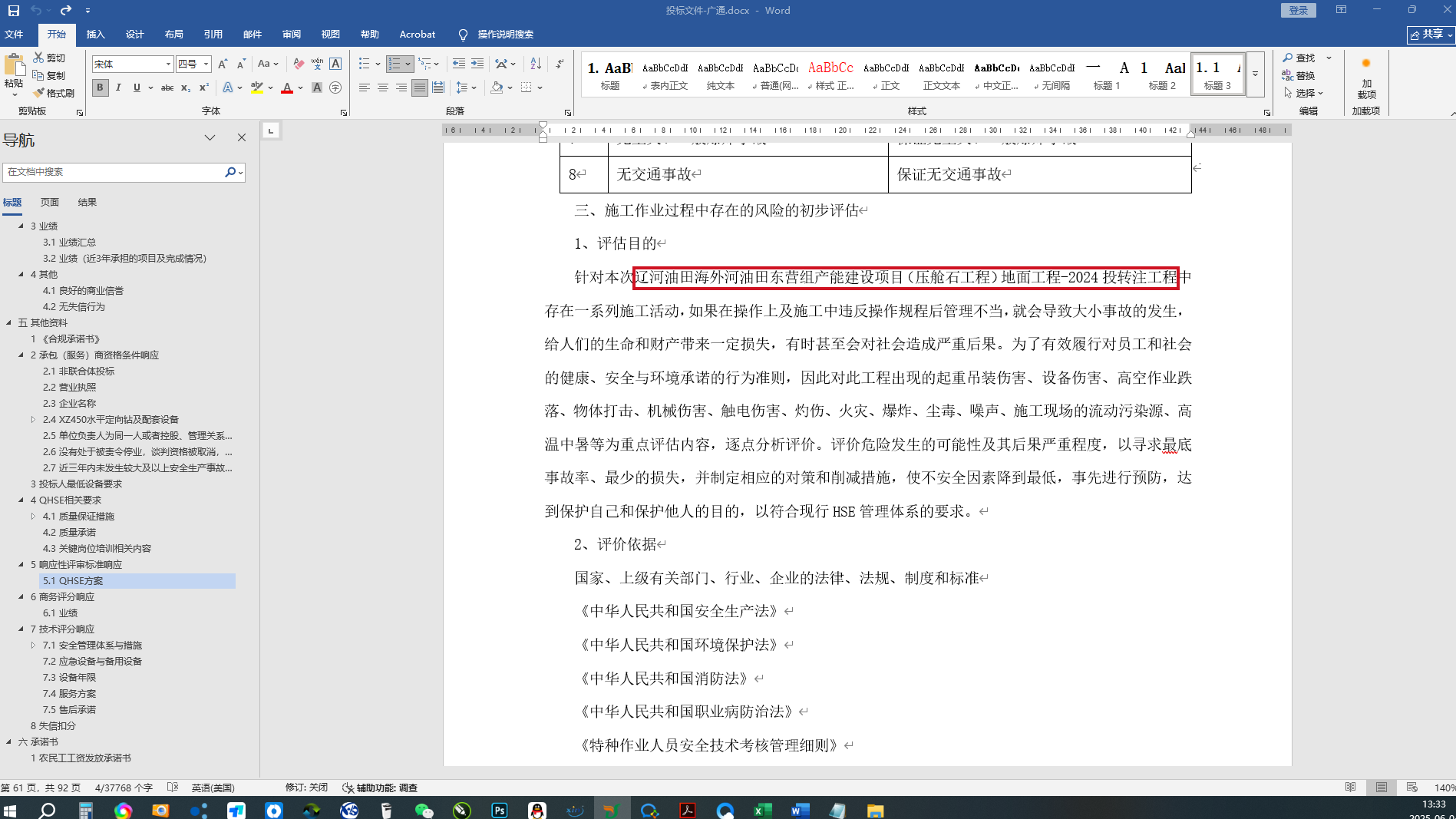Toggle showing paragraph marks
Screen dimensions: 1456x819
(560, 64)
